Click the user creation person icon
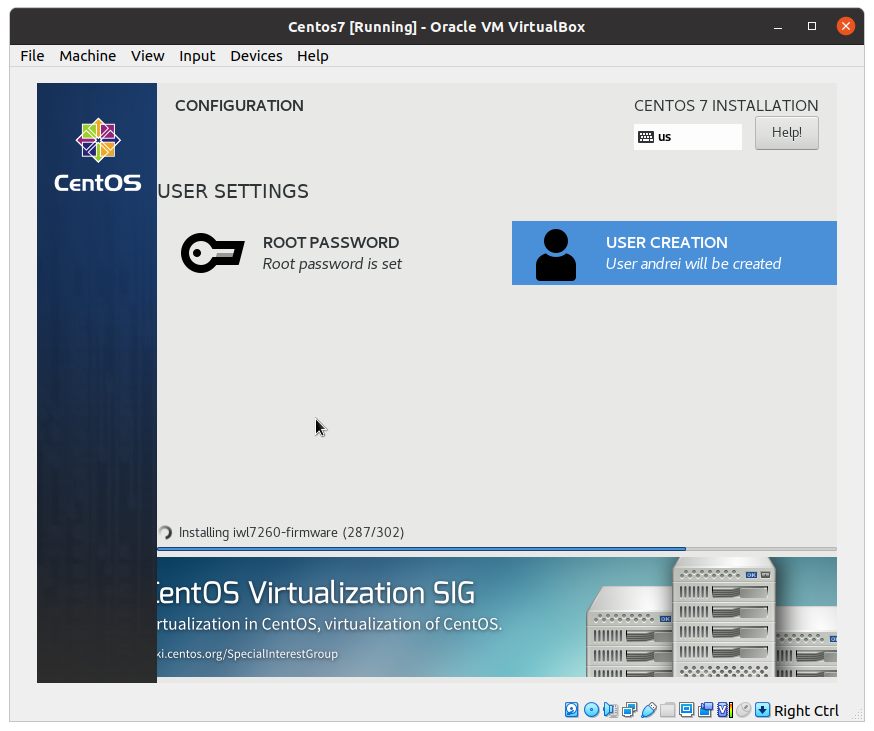The width and height of the screenshot is (874, 731). click(x=555, y=255)
